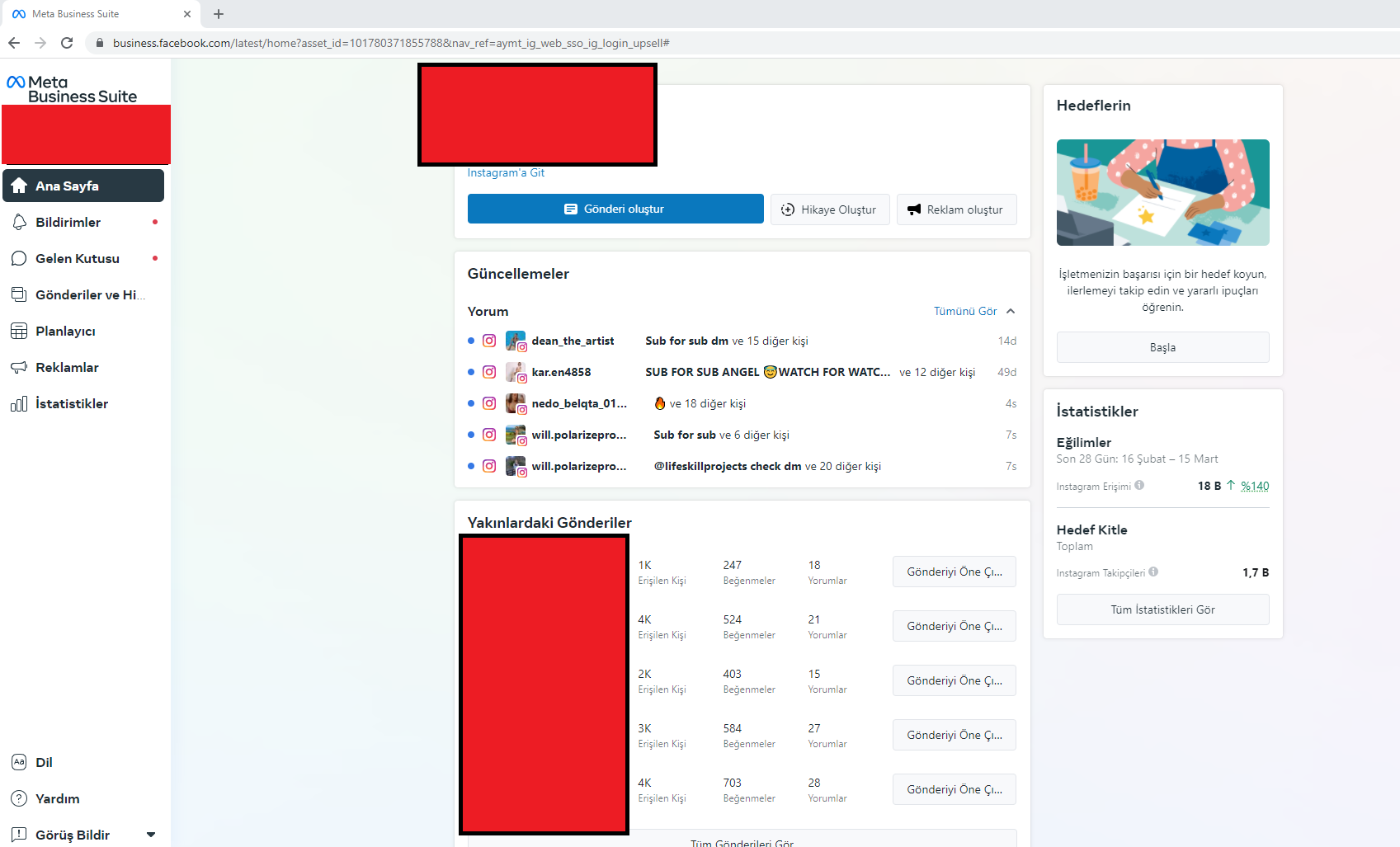Click the Tüm İstatistikleri Gör button
The width and height of the screenshot is (1400, 847).
(1162, 609)
